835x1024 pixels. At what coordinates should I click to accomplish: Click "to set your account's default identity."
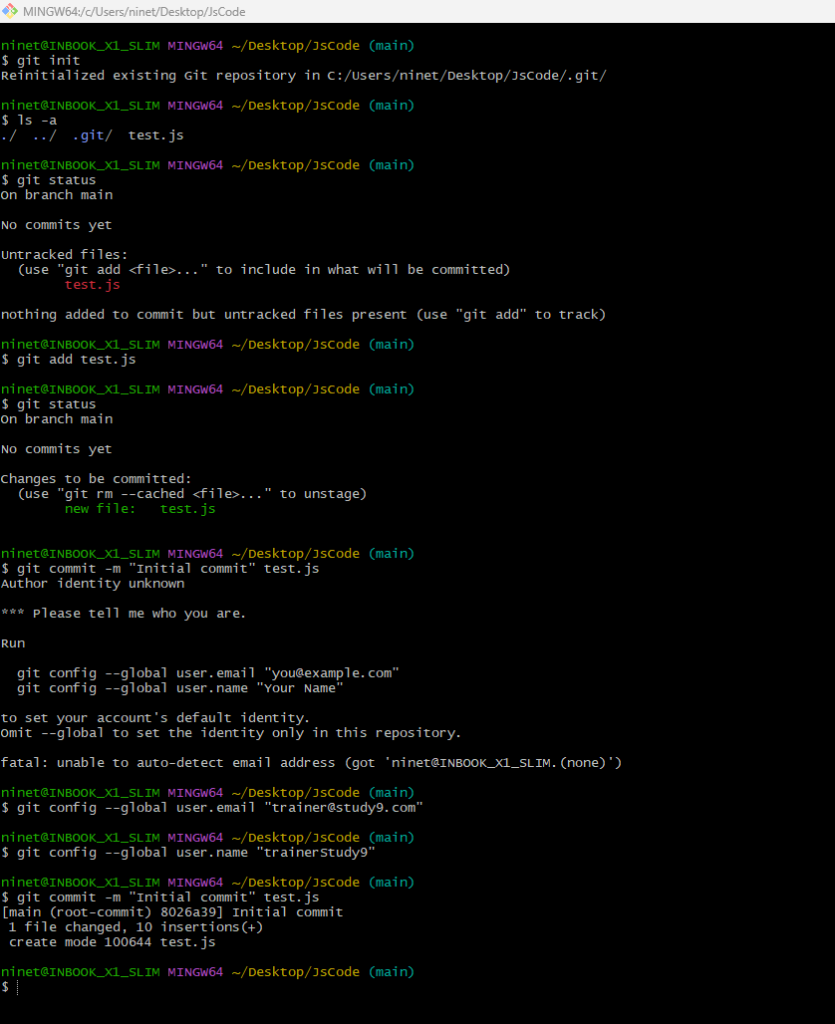pos(155,718)
